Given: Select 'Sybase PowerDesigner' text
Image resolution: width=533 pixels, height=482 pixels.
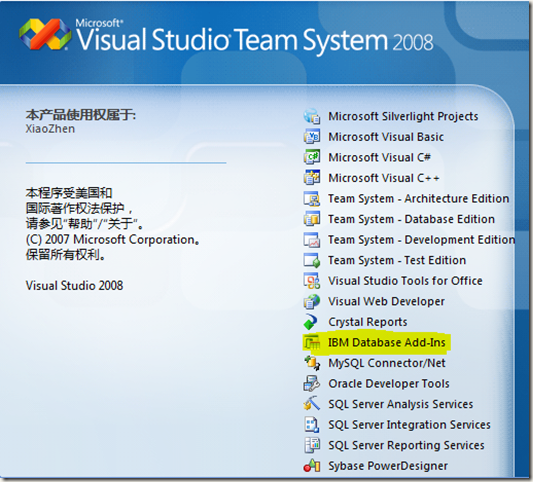Looking at the screenshot, I should (x=388, y=466).
